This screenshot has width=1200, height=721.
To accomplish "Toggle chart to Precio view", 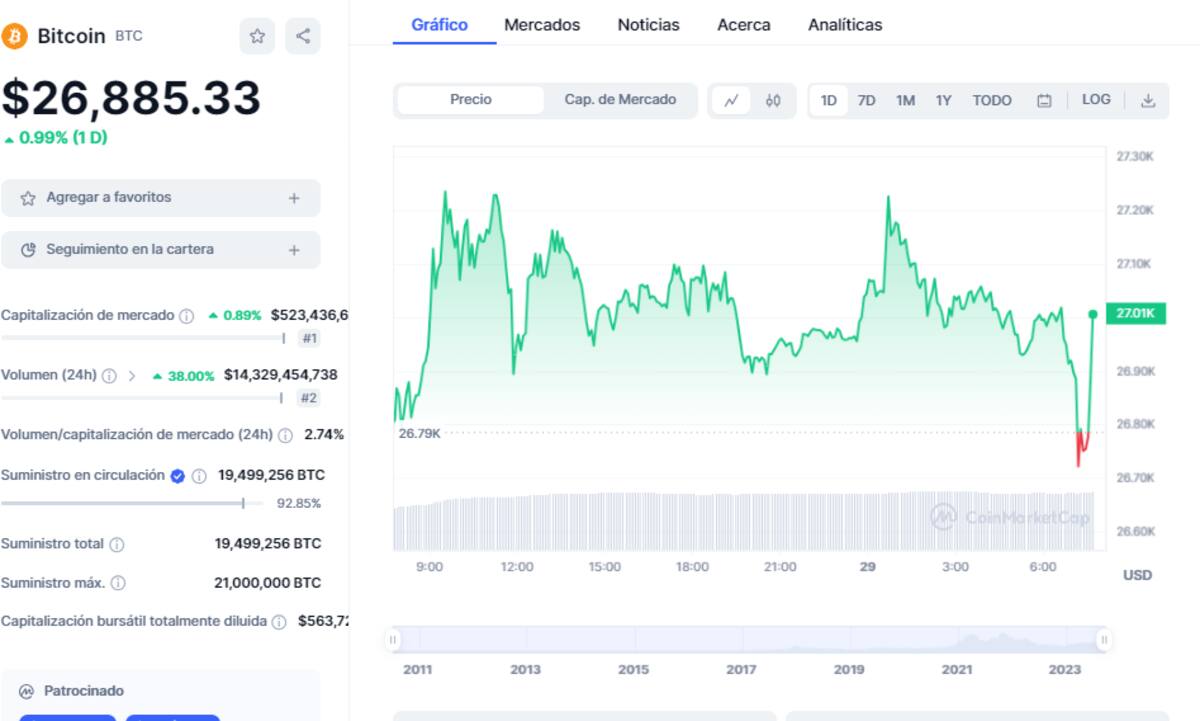I will [x=471, y=100].
